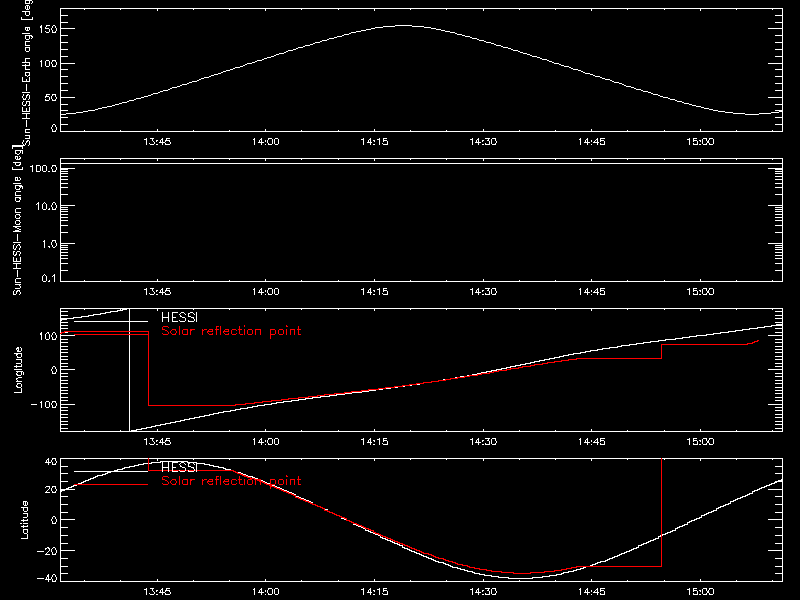
Task: Click the 20 tick on Latitude axis
Action: click(x=51, y=490)
